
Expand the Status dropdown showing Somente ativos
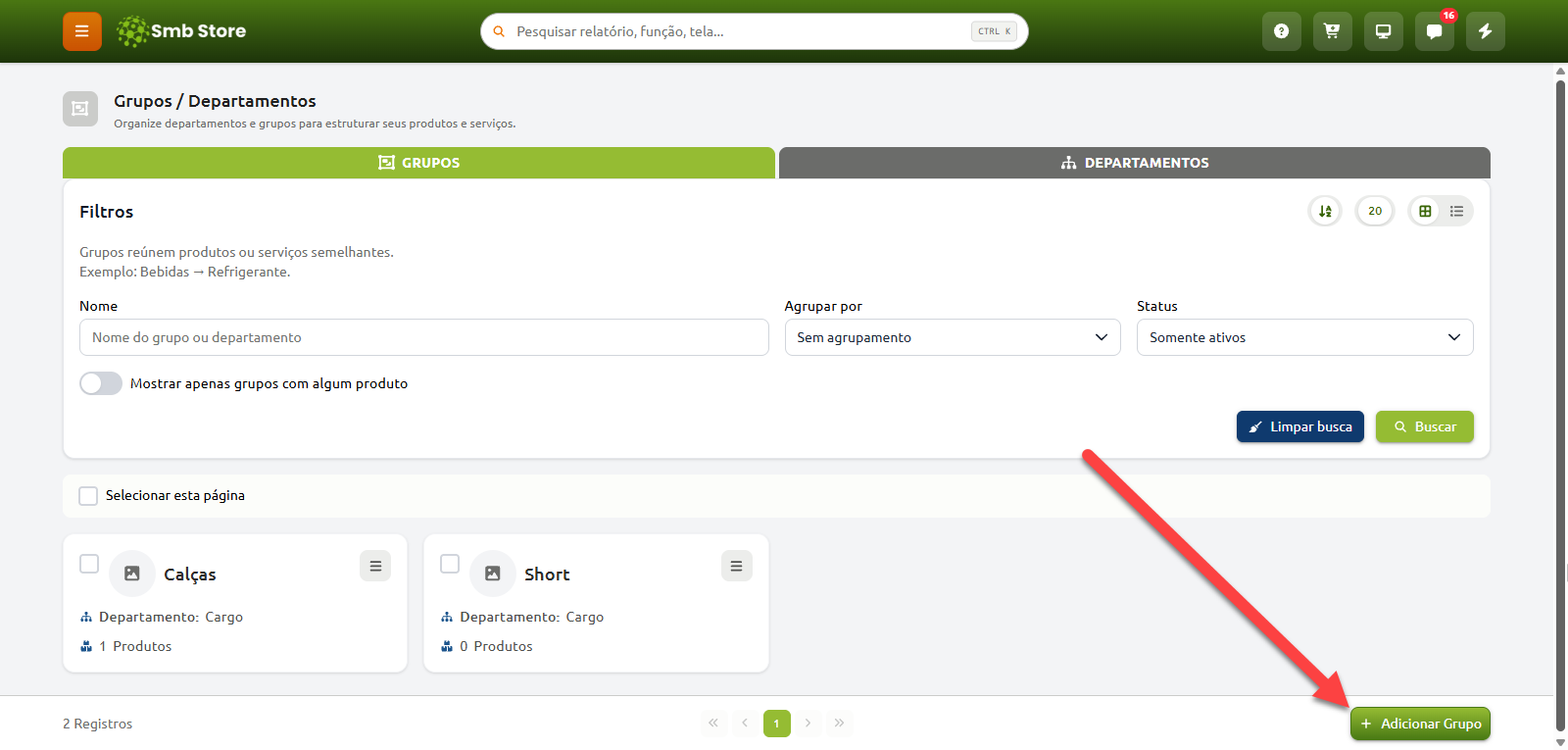click(x=1304, y=337)
